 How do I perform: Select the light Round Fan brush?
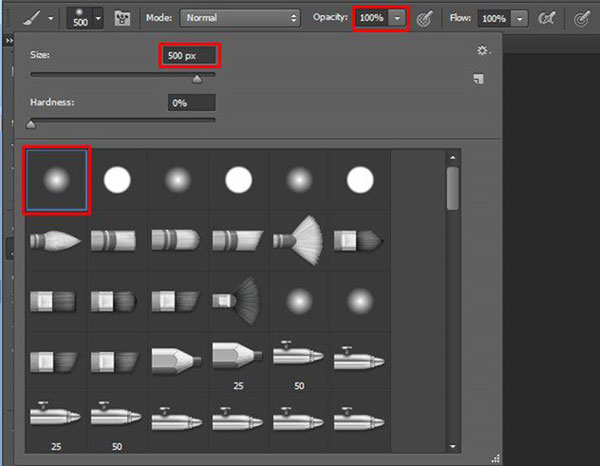[x=298, y=240]
